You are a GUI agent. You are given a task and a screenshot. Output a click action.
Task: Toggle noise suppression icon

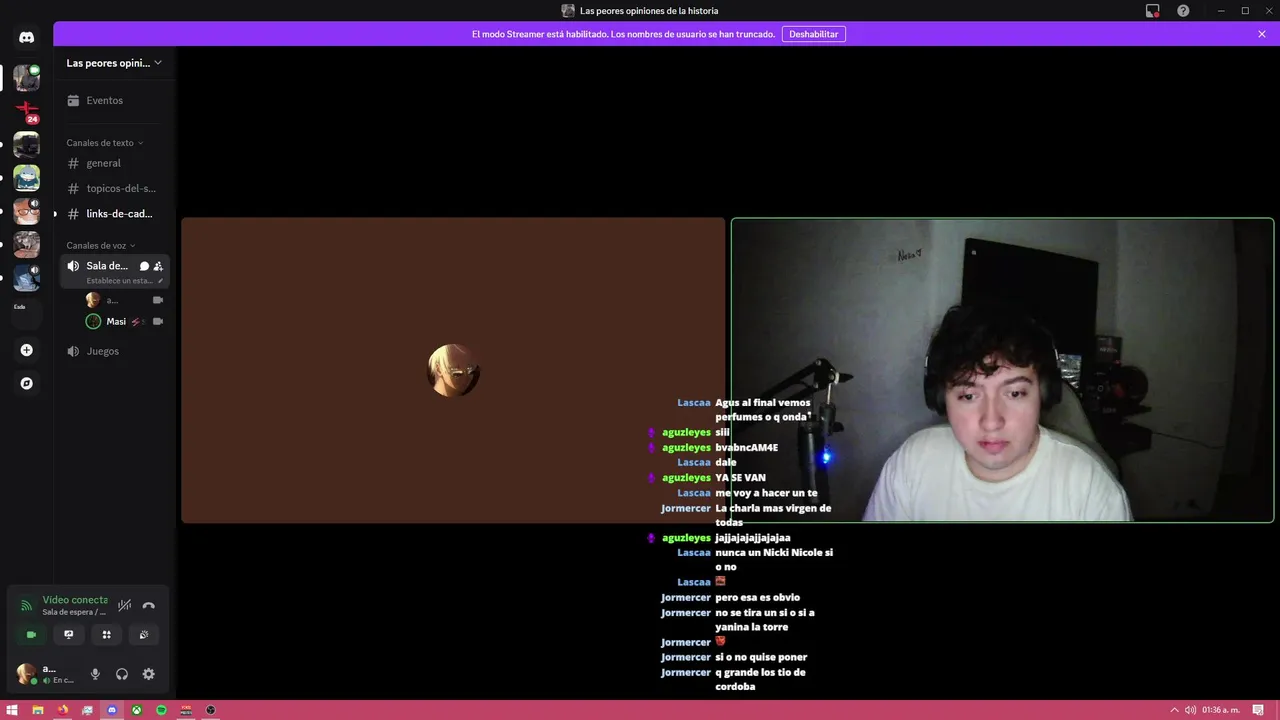125,605
